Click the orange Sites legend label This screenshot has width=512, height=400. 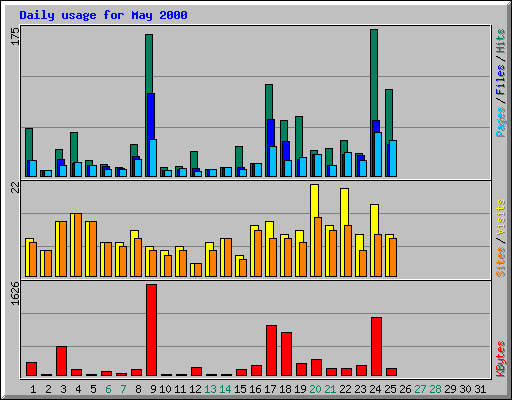tap(501, 262)
